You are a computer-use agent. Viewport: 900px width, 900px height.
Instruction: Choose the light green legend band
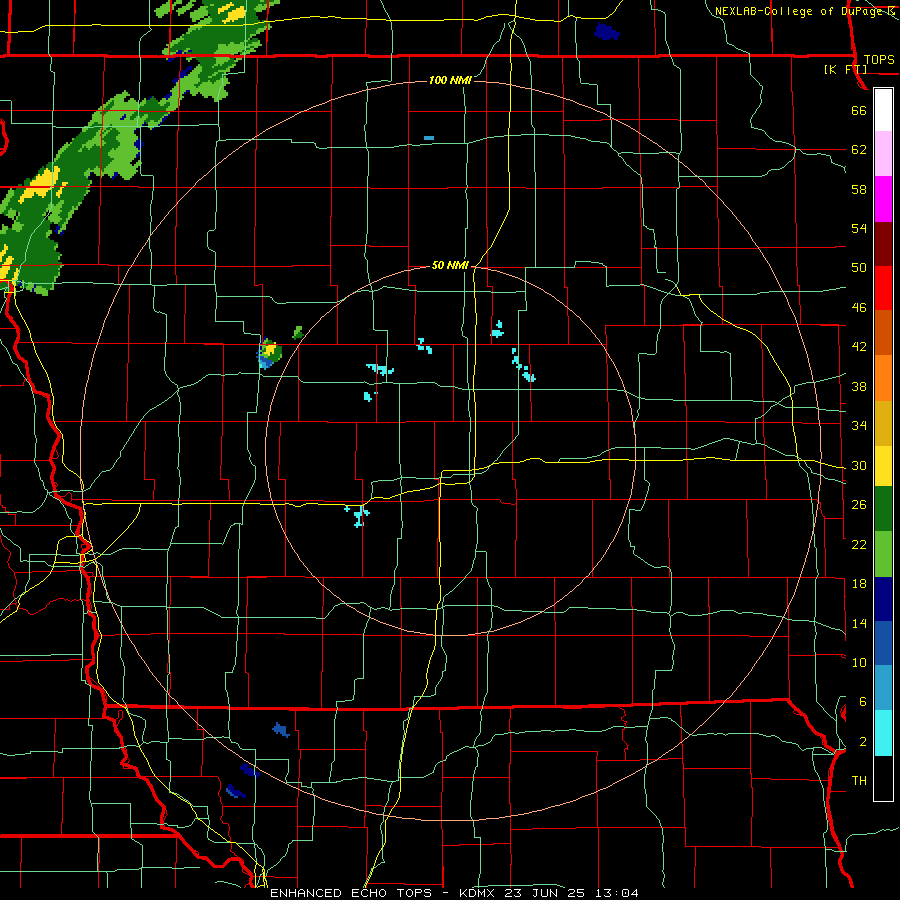(x=883, y=554)
